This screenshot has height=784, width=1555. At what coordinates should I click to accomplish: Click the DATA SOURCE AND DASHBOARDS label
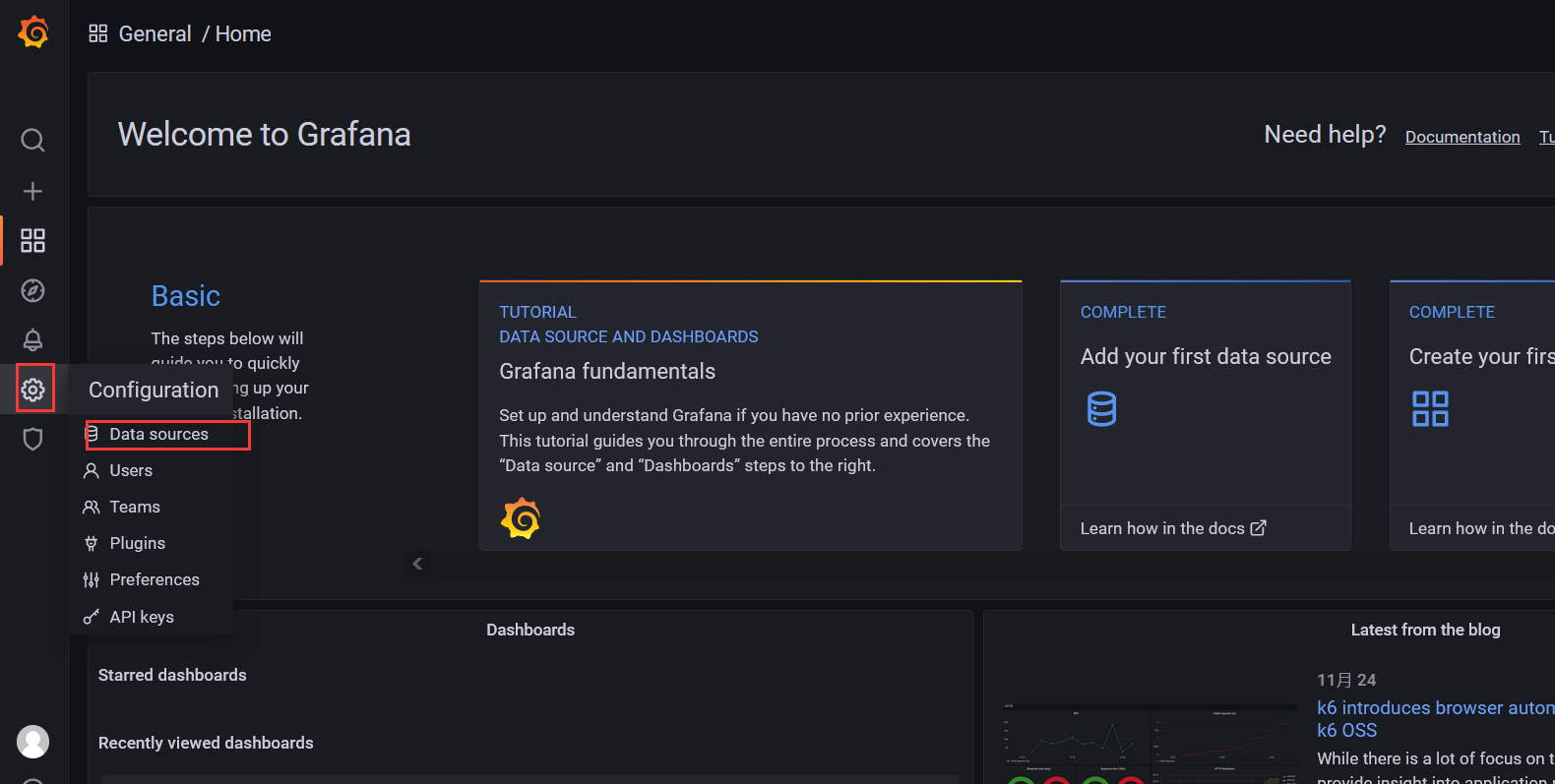[x=629, y=336]
